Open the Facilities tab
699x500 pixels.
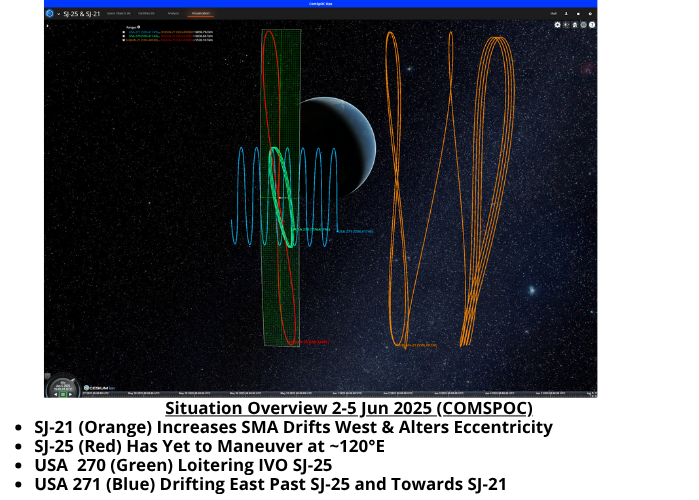coord(146,15)
